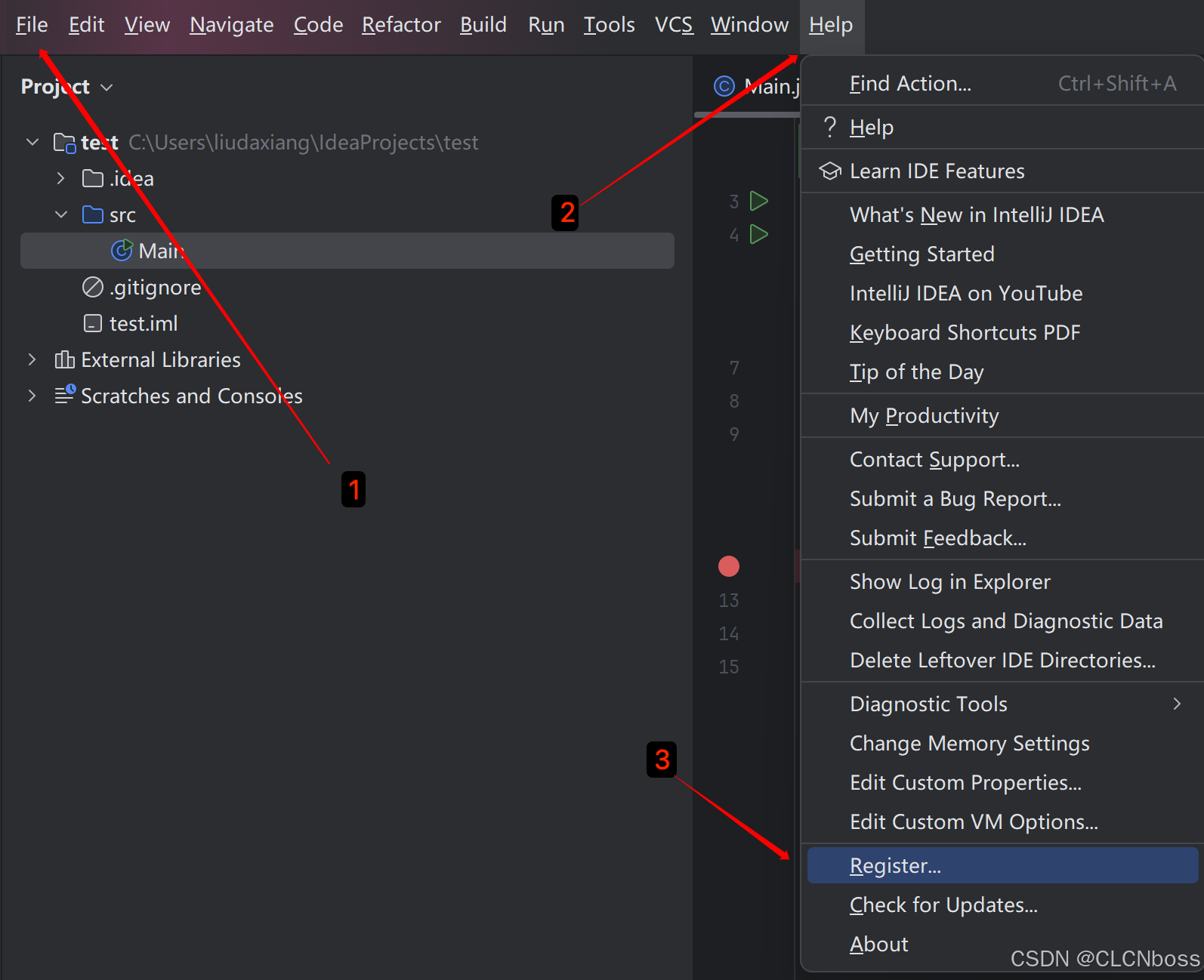The width and height of the screenshot is (1204, 980).
Task: Select Getting Started menu entry
Action: pos(1002,254)
